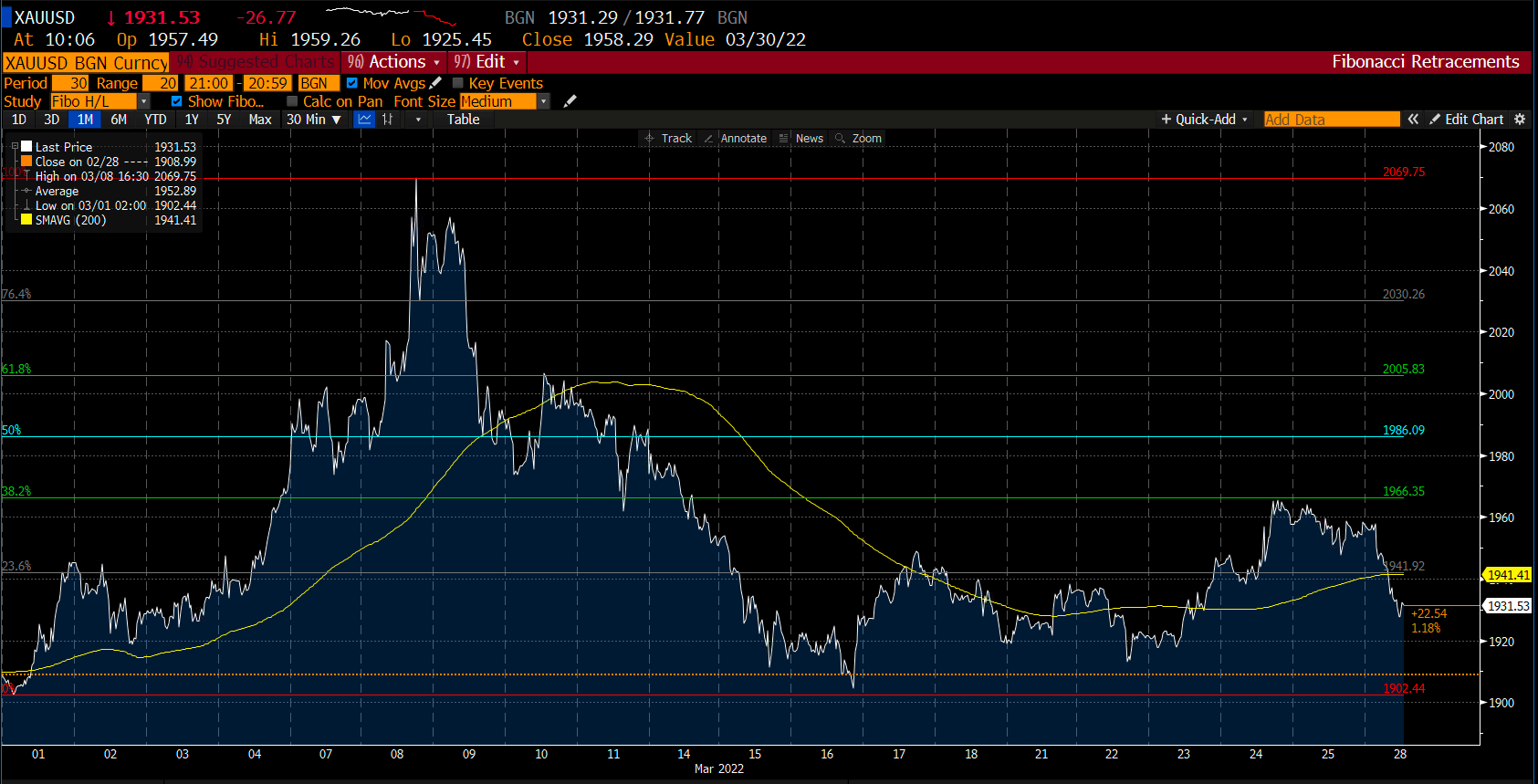
Task: Click the Edit Chart button
Action: click(1466, 120)
